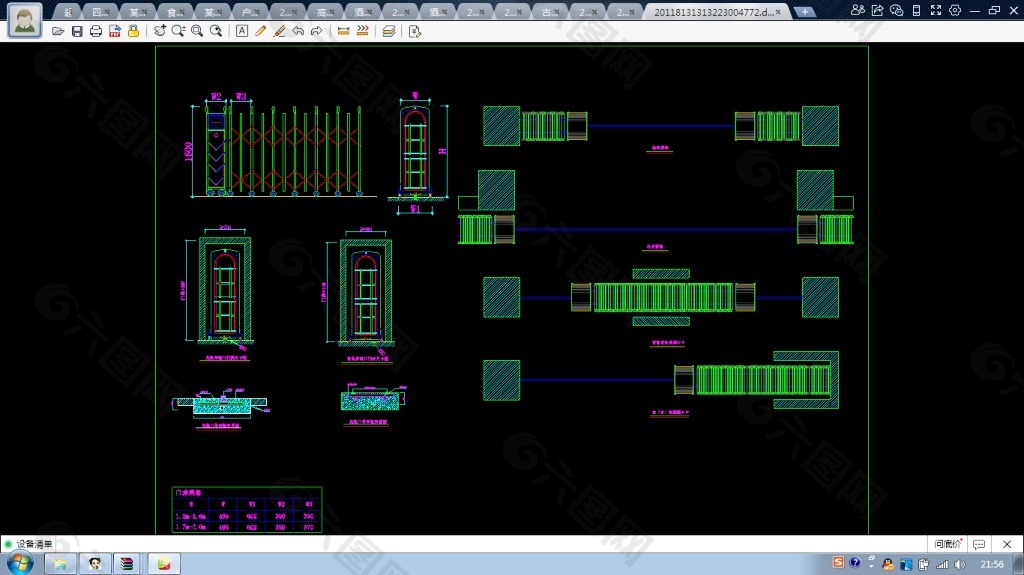Open a new tab with plus button
Image resolution: width=1024 pixels, height=575 pixels.
tap(805, 12)
